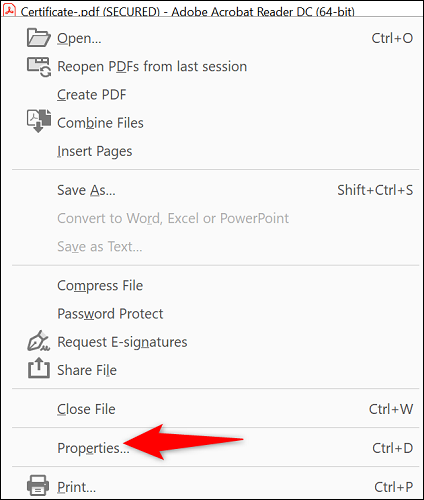Click the Request E-signatures pen icon
This screenshot has width=424, height=500.
(x=39, y=341)
